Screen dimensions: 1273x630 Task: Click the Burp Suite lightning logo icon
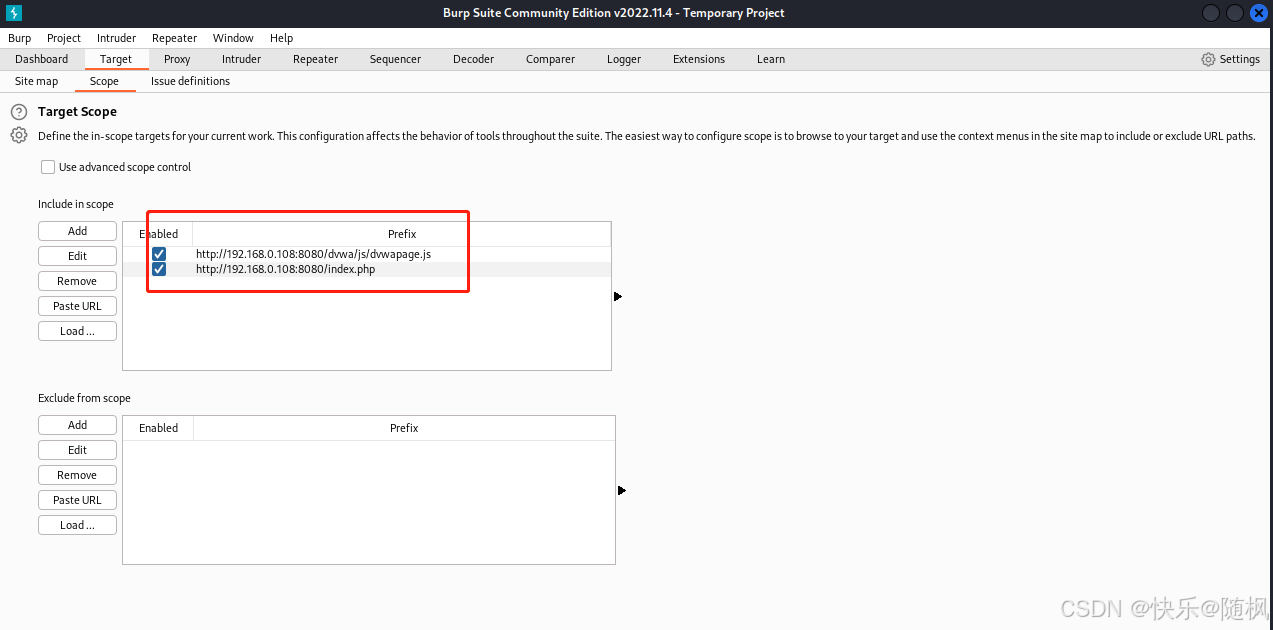[14, 13]
